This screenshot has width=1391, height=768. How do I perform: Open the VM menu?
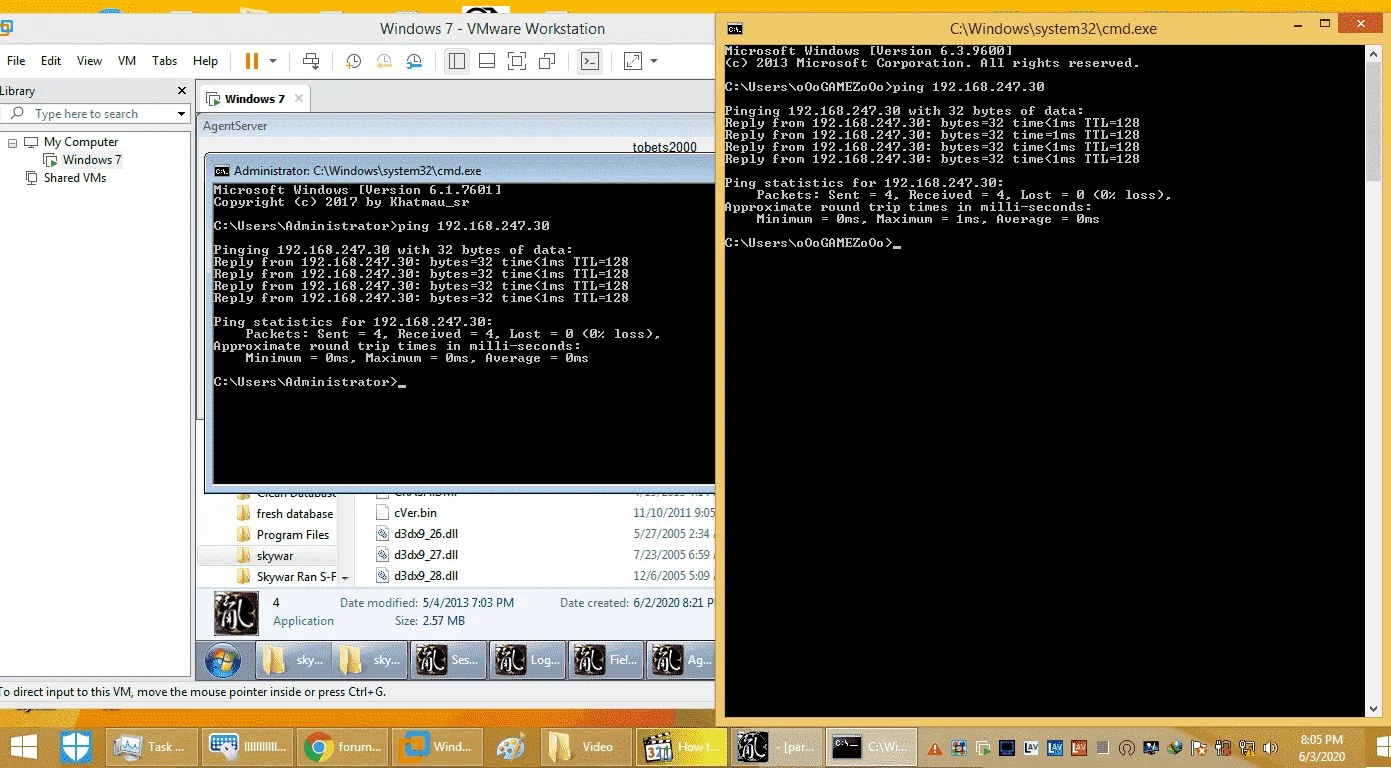coord(127,61)
